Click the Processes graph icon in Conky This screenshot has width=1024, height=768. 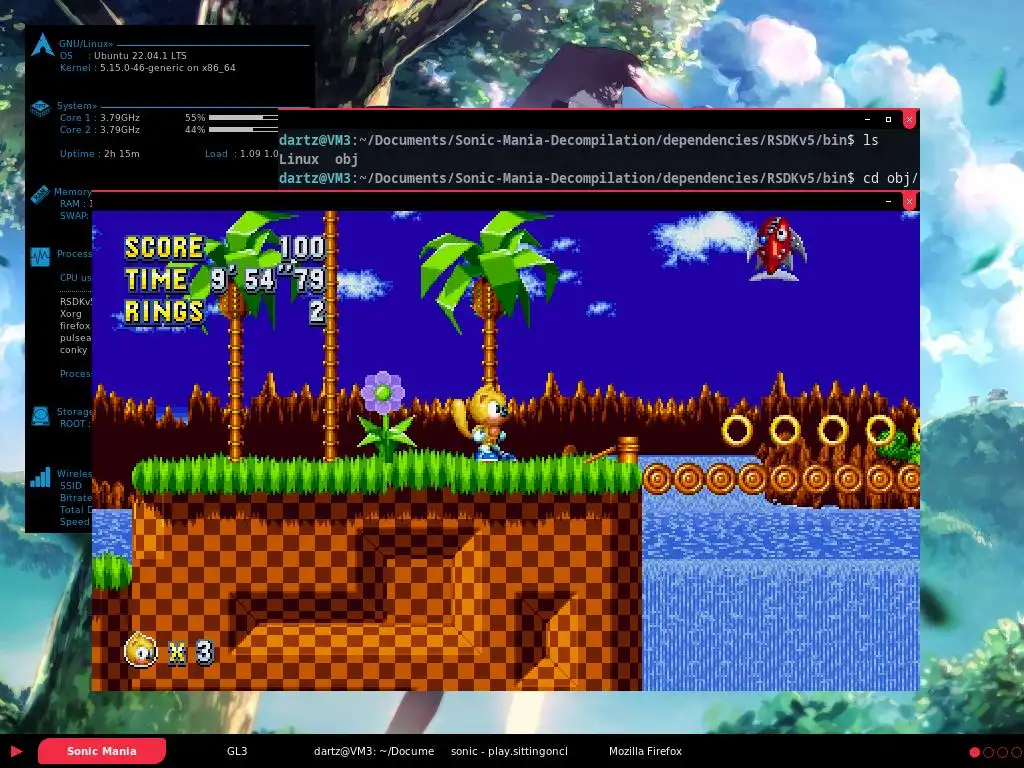tap(40, 257)
